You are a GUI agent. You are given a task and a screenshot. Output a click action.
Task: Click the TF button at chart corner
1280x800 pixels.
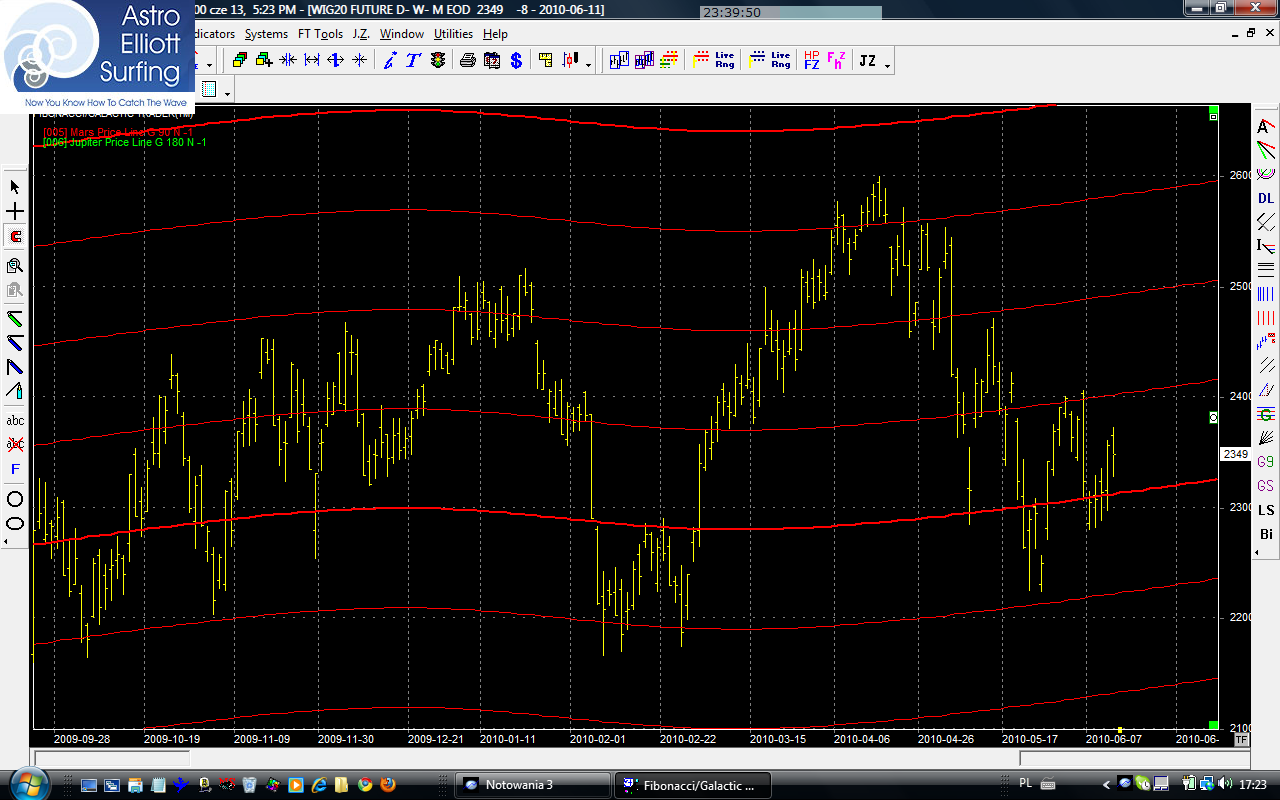(x=1241, y=740)
